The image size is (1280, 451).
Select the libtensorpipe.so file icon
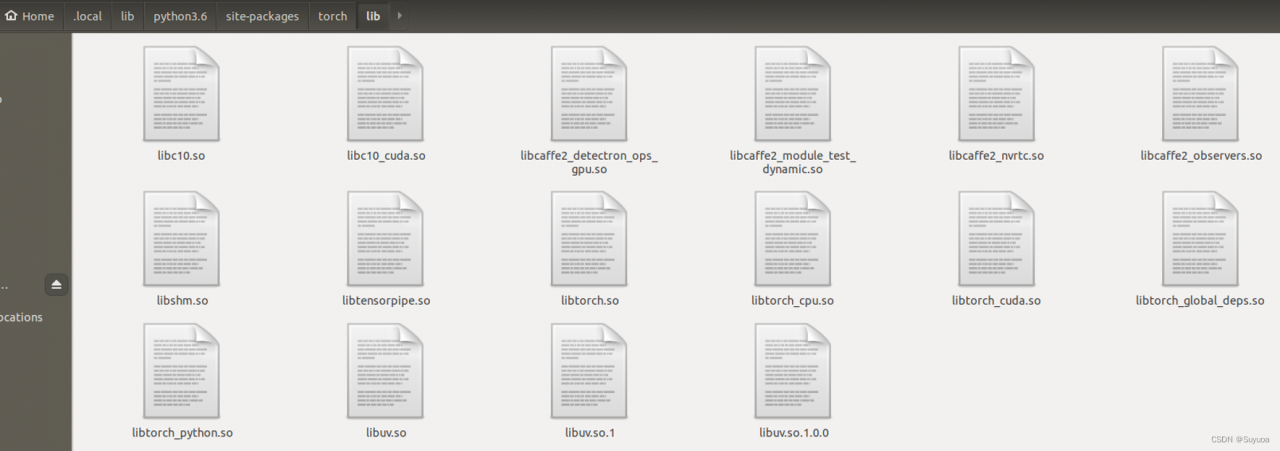pyautogui.click(x=385, y=238)
